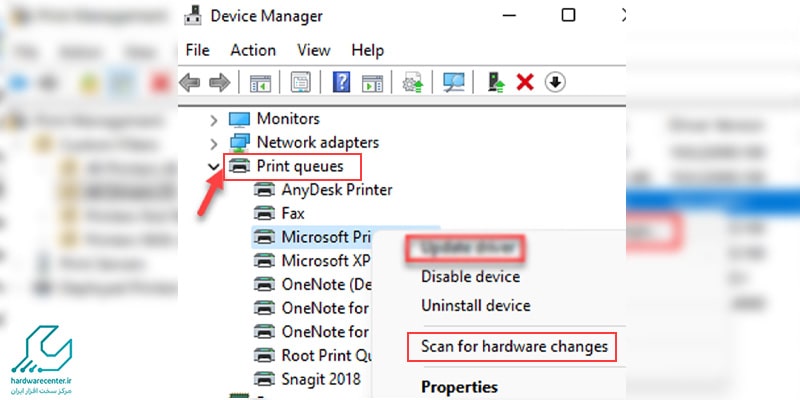Collapse the Print queues category
This screenshot has width=800, height=400.
[213, 166]
